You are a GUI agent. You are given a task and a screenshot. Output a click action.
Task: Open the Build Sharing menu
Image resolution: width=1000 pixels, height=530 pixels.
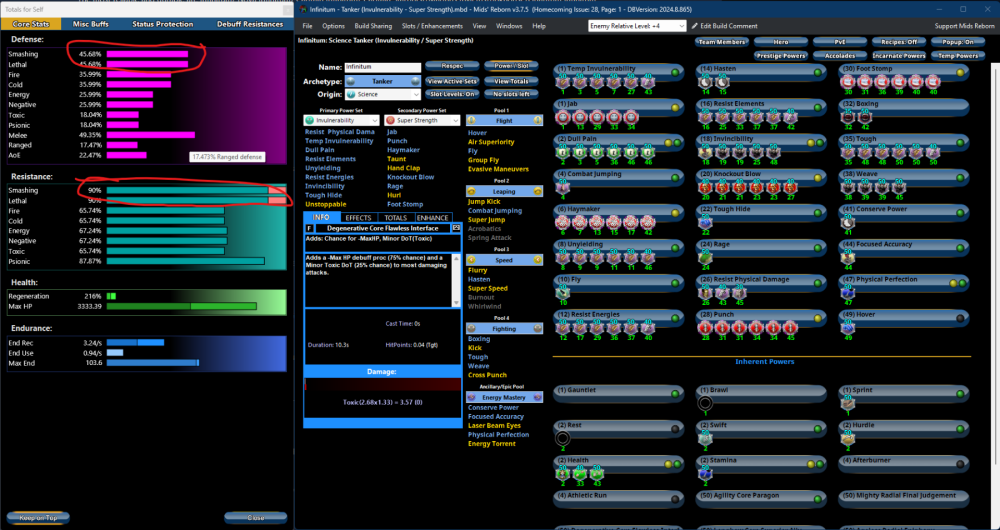pyautogui.click(x=375, y=25)
